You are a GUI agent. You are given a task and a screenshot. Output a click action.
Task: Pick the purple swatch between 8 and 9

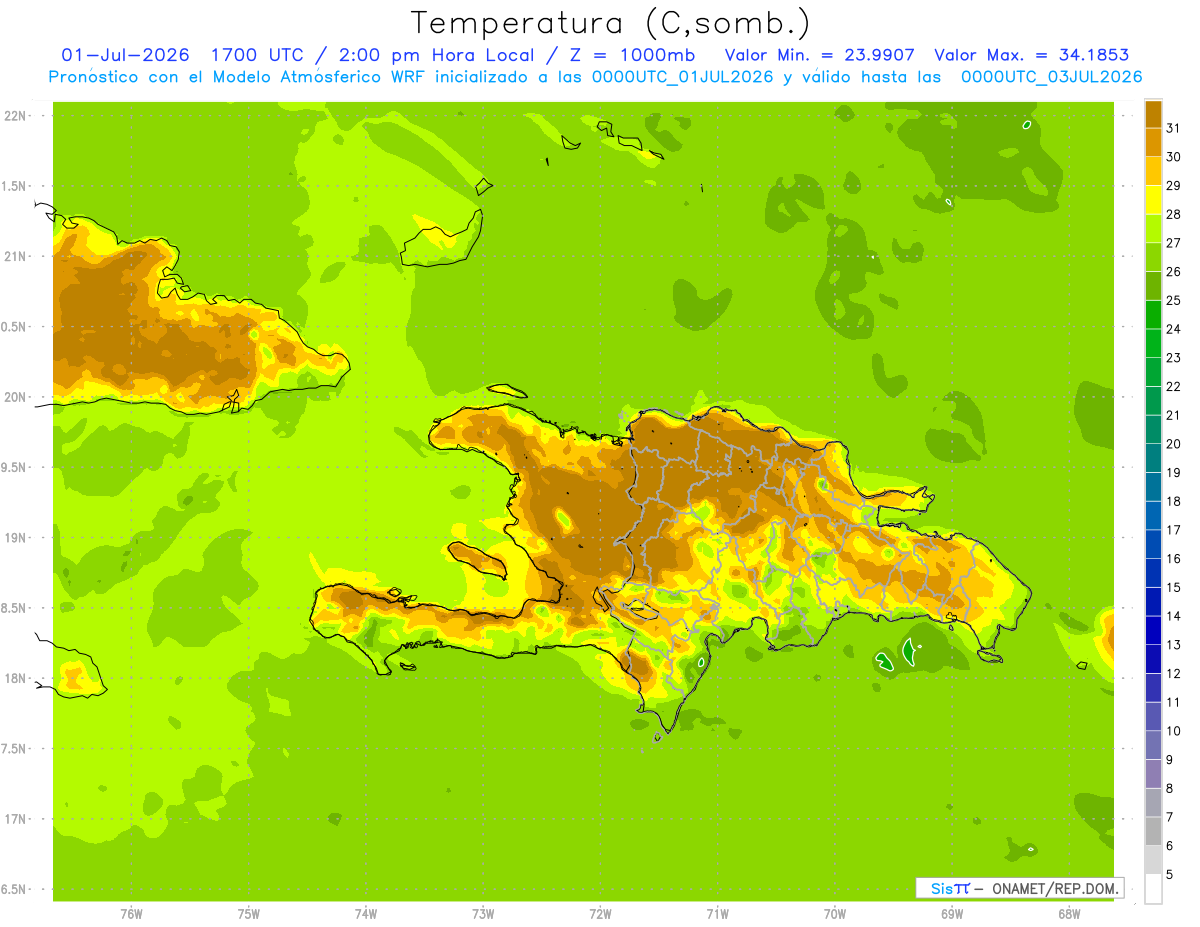pos(1153,775)
